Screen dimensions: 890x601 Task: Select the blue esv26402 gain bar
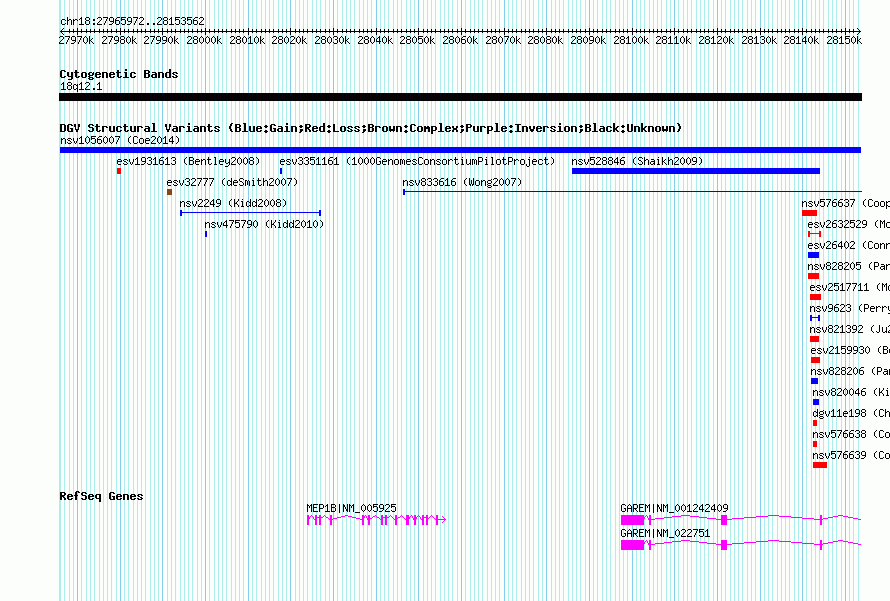[813, 255]
